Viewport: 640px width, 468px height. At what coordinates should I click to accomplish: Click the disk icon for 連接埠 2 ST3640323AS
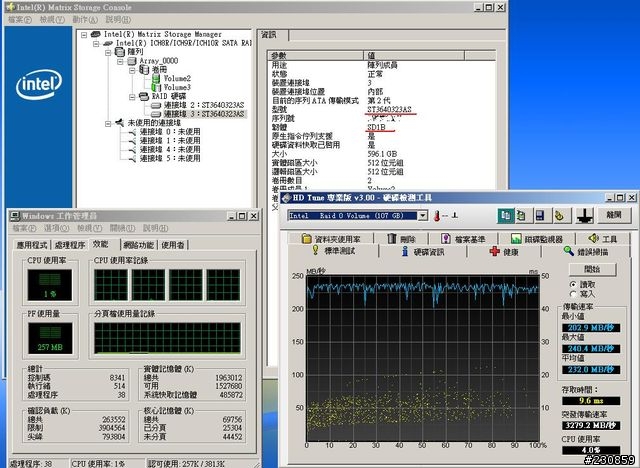pyautogui.click(x=156, y=105)
